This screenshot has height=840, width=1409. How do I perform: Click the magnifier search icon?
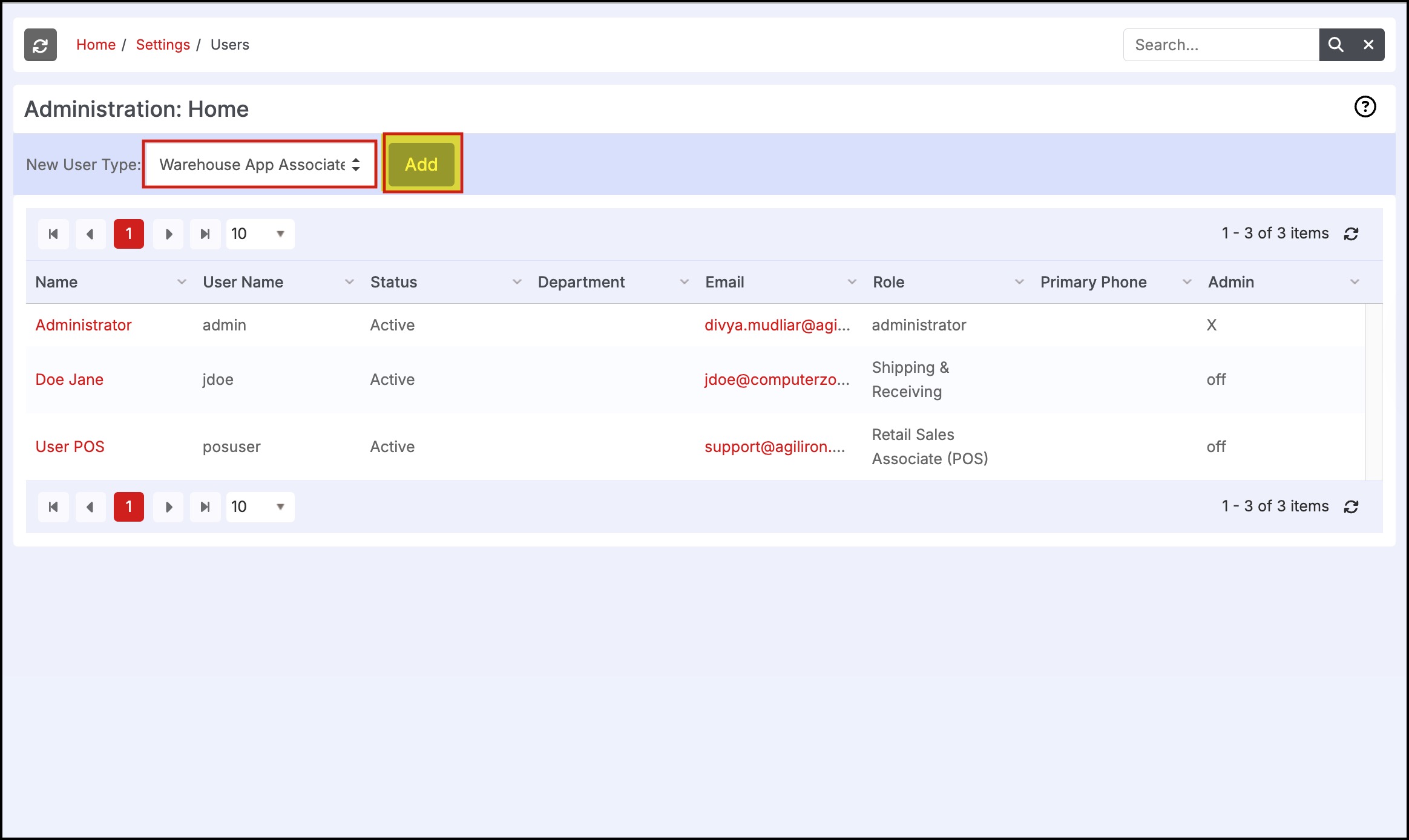point(1336,45)
